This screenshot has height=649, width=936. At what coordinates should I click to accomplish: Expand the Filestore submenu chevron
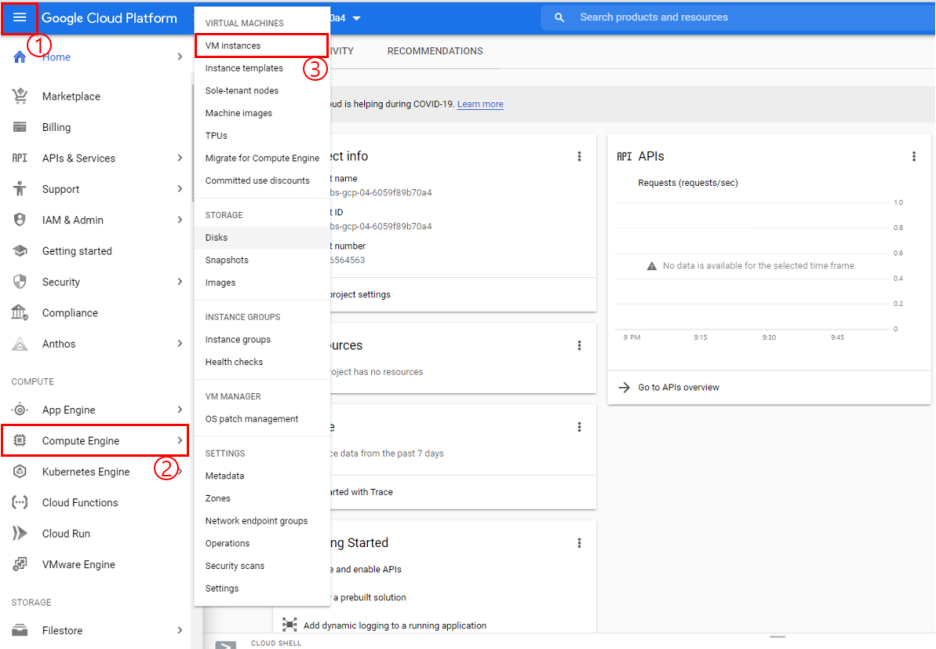pos(180,630)
